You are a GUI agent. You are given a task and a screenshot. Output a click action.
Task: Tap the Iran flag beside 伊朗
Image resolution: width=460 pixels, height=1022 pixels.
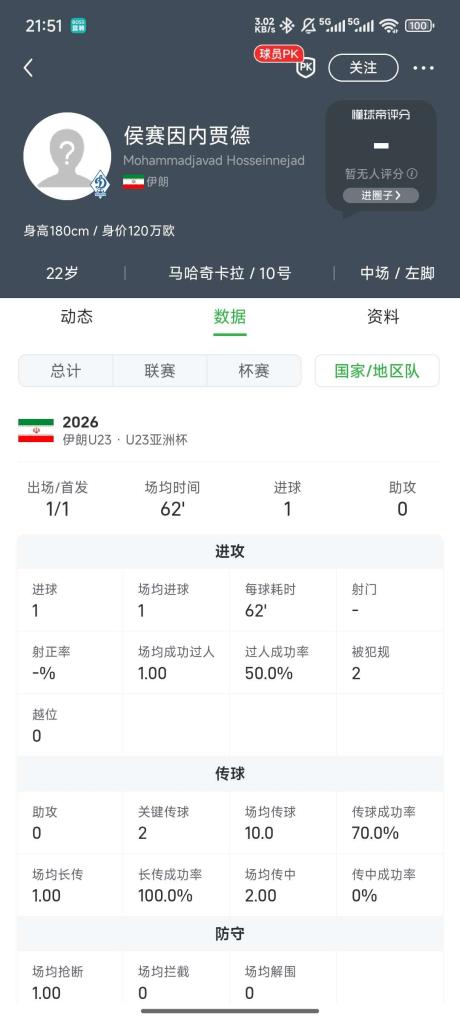click(133, 182)
